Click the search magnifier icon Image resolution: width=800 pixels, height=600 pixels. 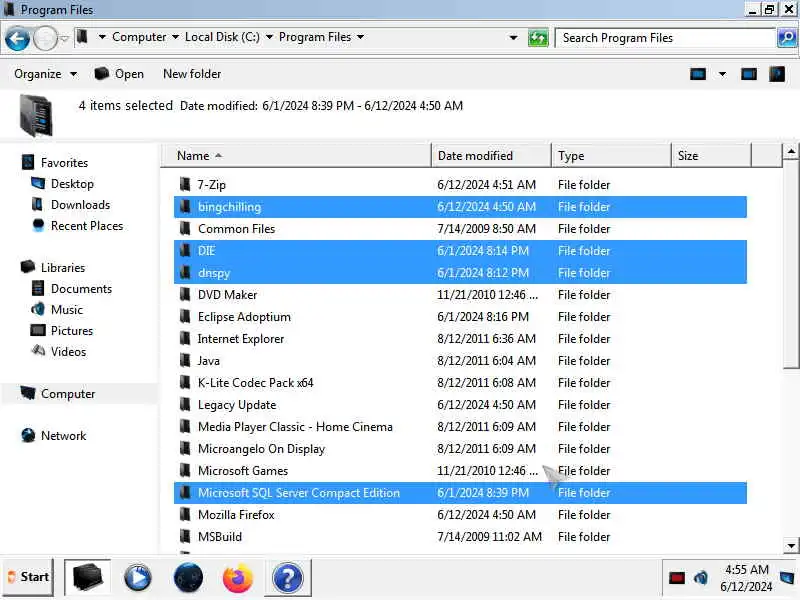click(787, 38)
